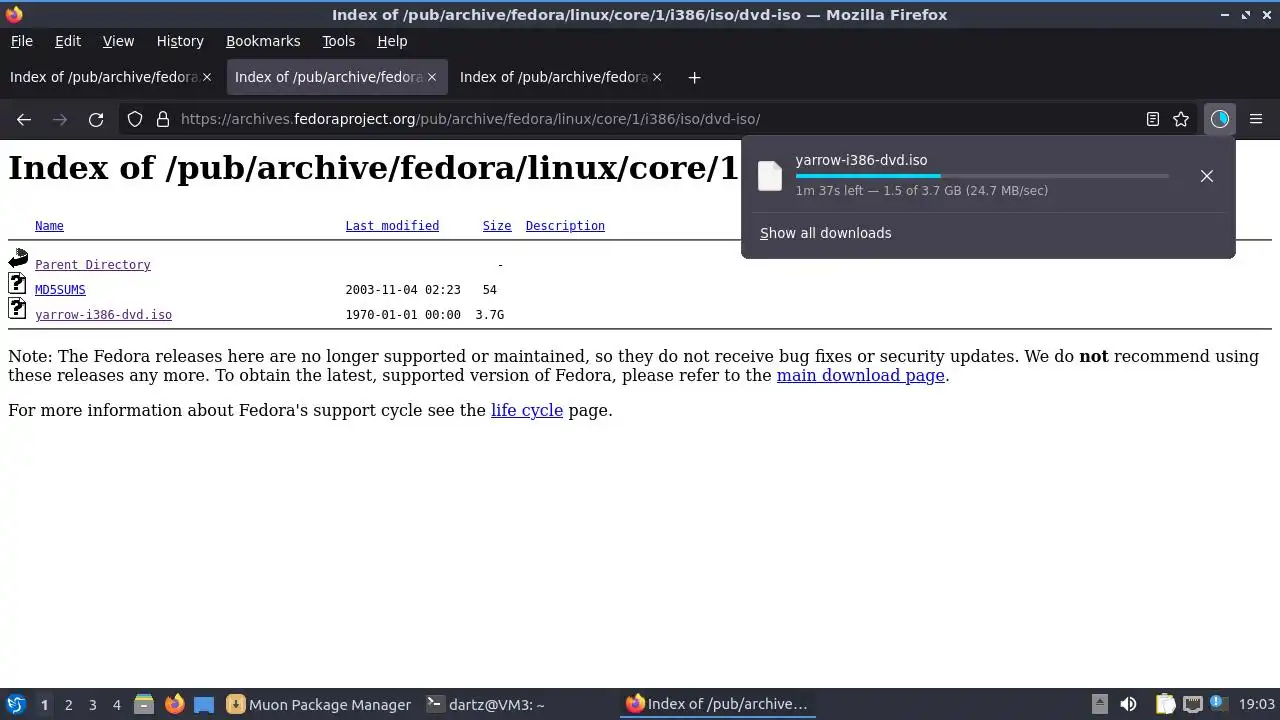The width and height of the screenshot is (1280, 720).
Task: Switch to the first browser tab
Action: pyautogui.click(x=110, y=77)
